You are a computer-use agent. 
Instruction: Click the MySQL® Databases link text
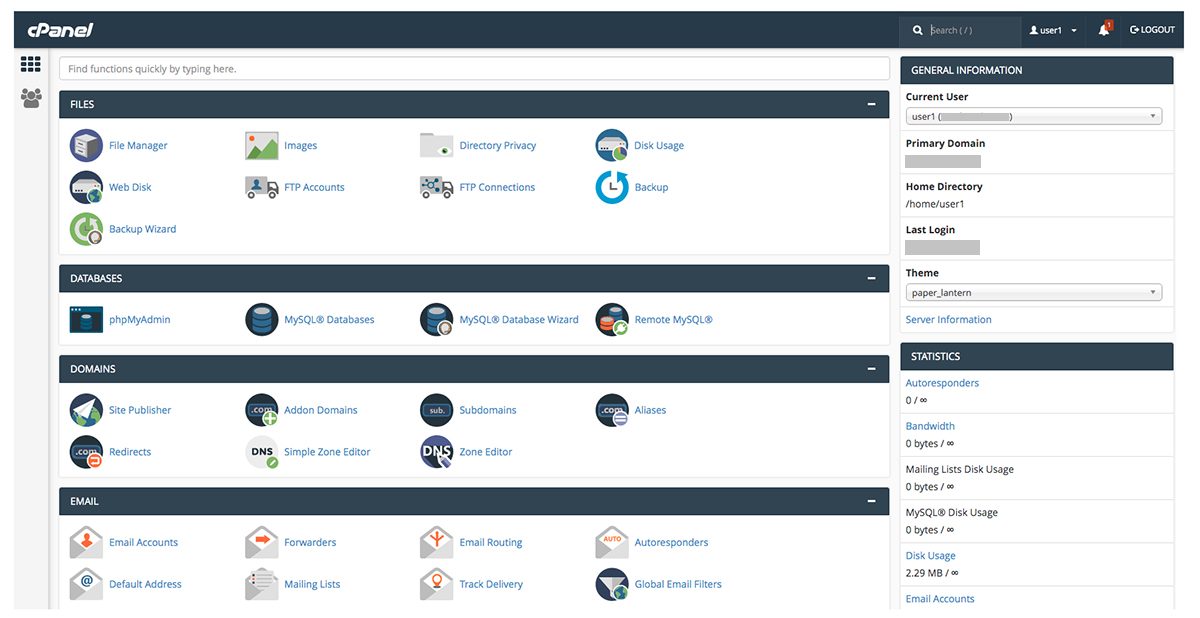pos(329,320)
